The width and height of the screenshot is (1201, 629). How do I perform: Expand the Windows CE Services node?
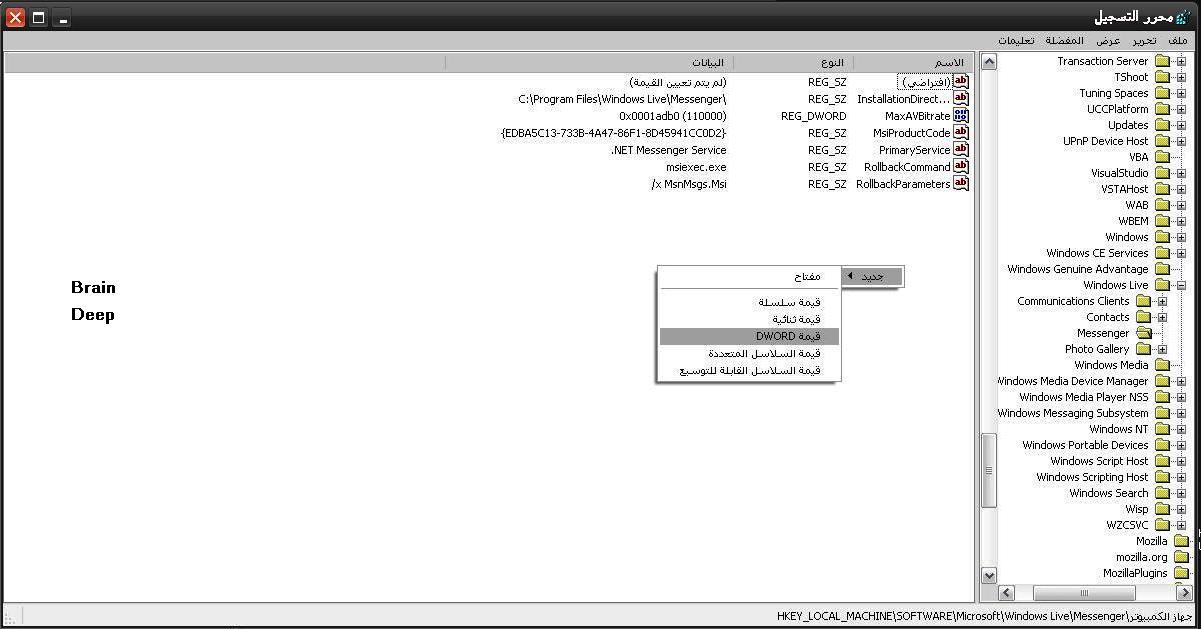[1181, 253]
